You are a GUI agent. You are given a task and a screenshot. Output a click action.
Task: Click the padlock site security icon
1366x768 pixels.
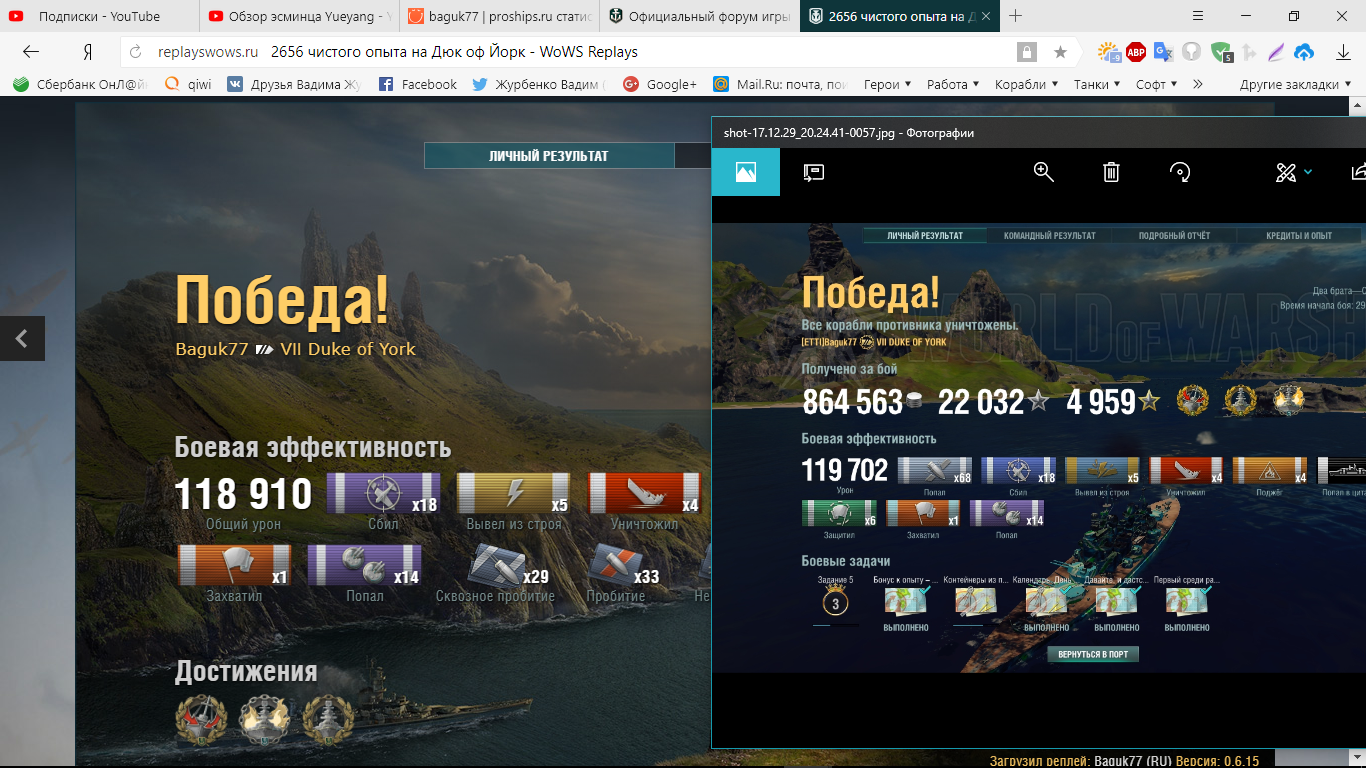(1026, 52)
